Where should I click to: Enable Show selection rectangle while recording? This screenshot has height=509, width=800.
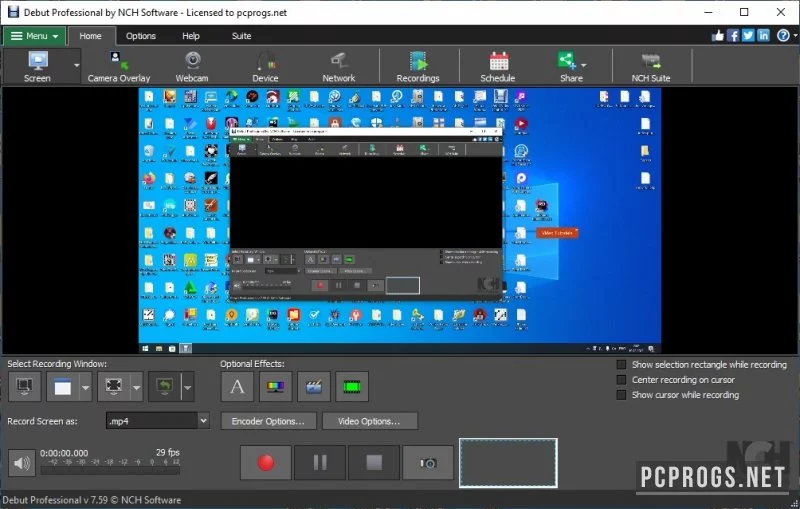(621, 365)
